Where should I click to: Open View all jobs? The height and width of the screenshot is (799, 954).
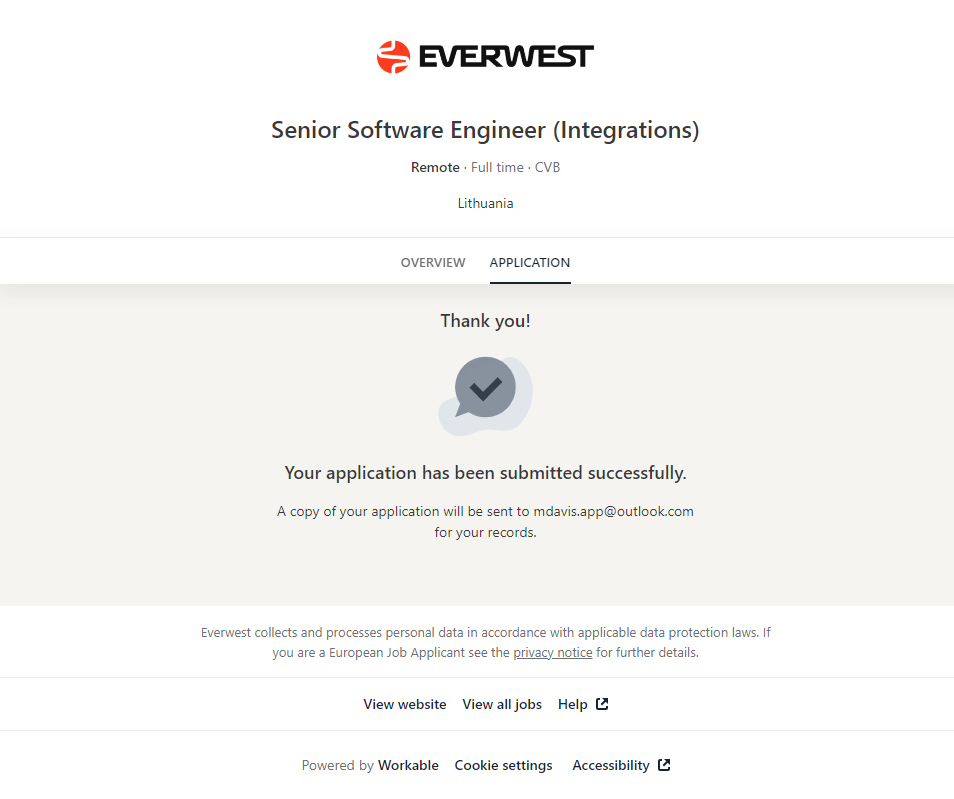click(x=502, y=705)
